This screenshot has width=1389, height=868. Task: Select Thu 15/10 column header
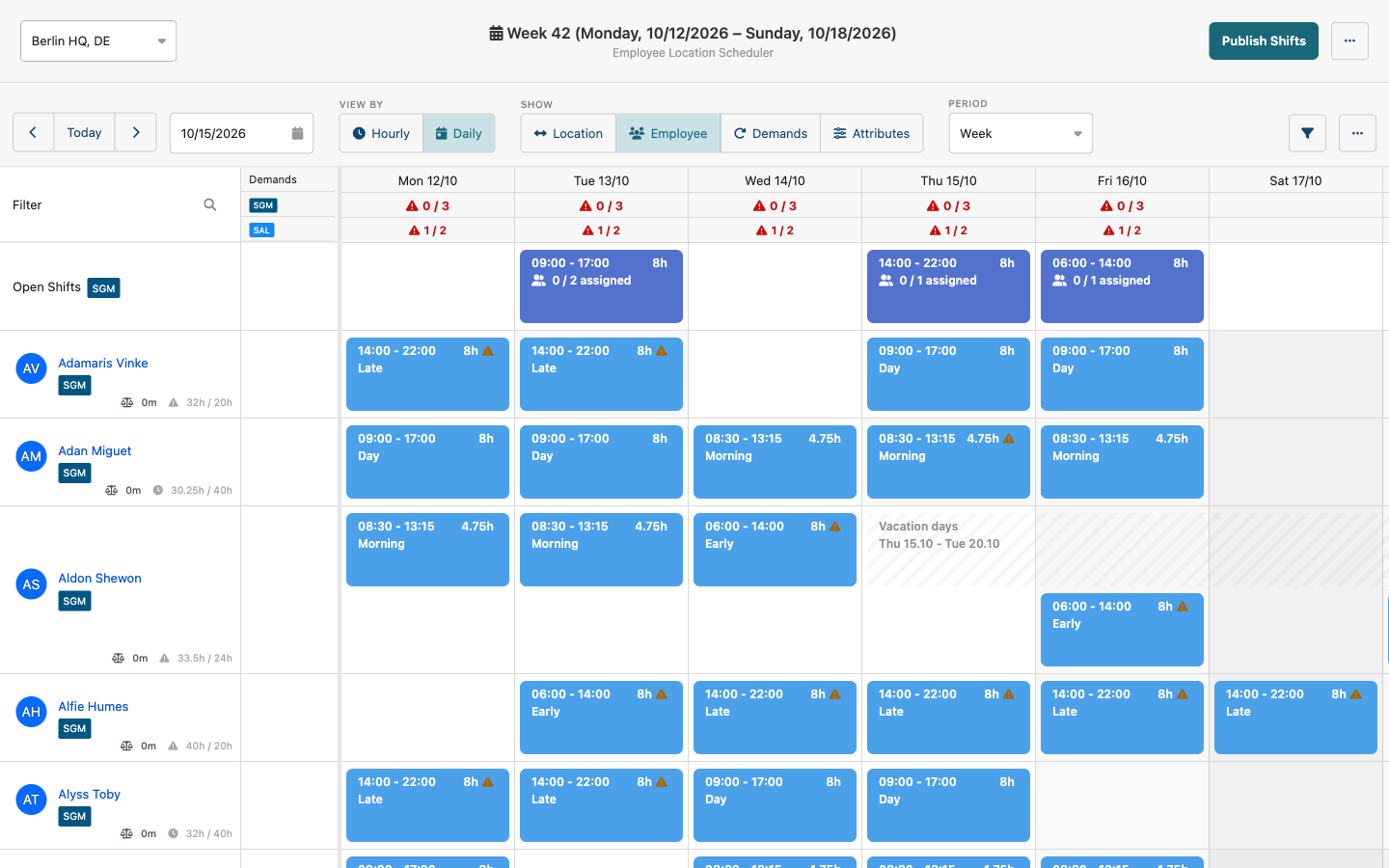pyautogui.click(x=948, y=180)
